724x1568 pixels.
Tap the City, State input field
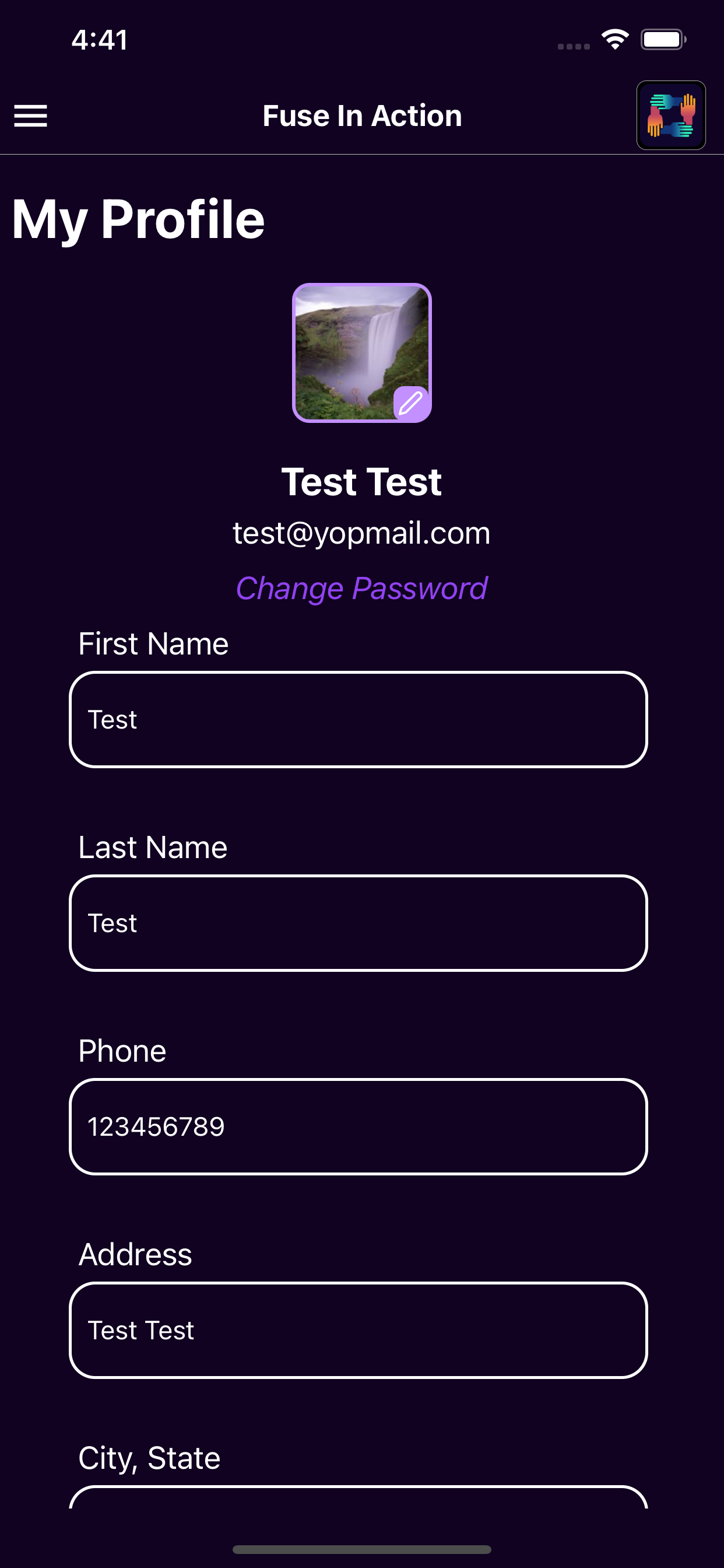point(359,1497)
